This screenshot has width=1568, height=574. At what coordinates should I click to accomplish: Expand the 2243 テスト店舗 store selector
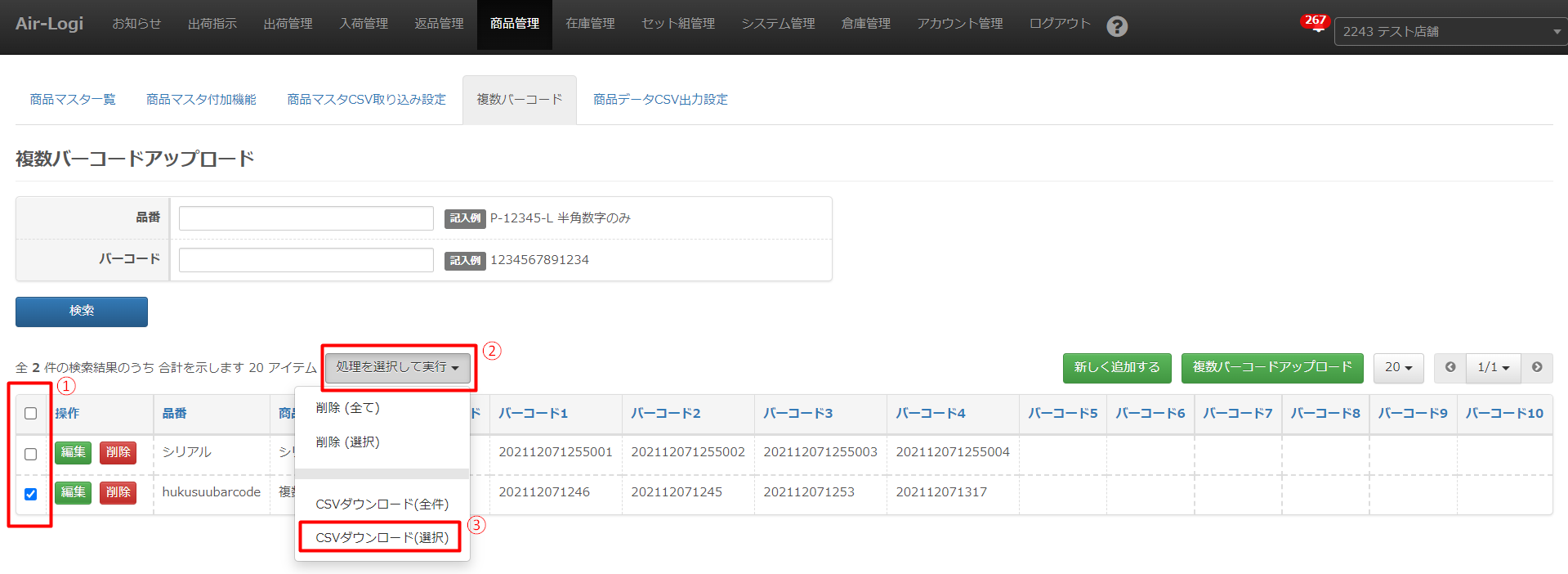pos(1450,32)
